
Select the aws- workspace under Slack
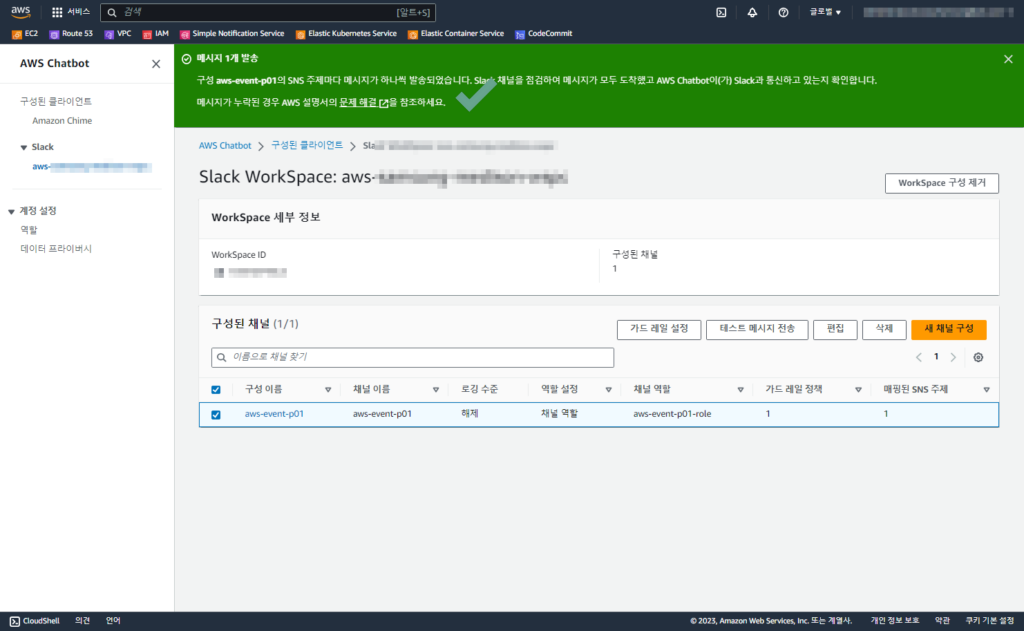coord(91,167)
